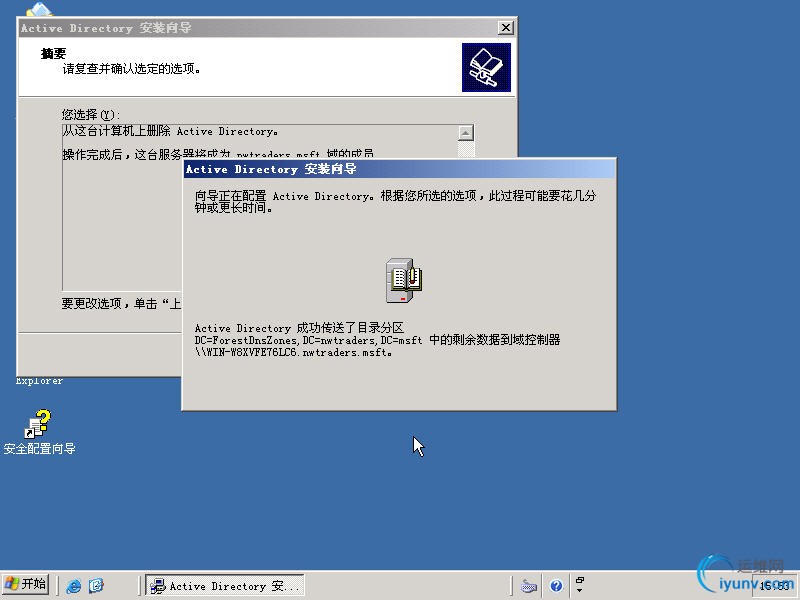Click the language bar help question mark icon
Viewport: 800px width, 600px height.
point(556,586)
